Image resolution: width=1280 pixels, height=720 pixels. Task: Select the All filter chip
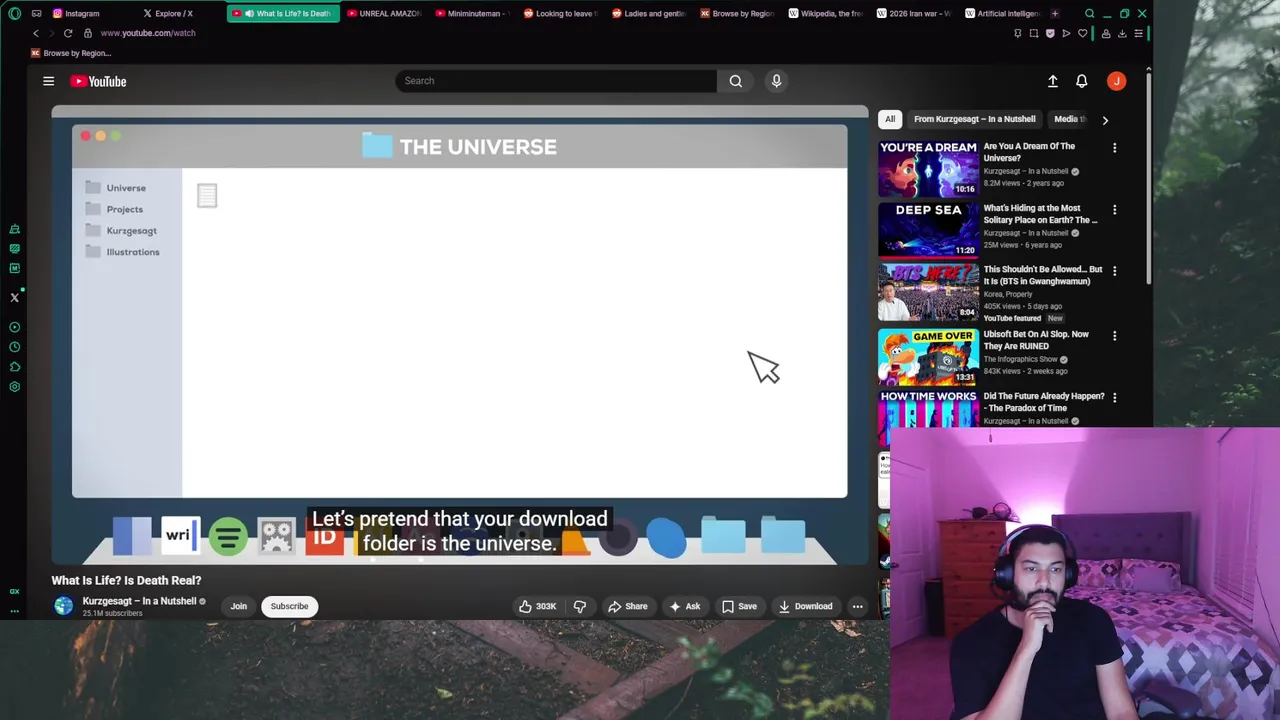point(890,119)
